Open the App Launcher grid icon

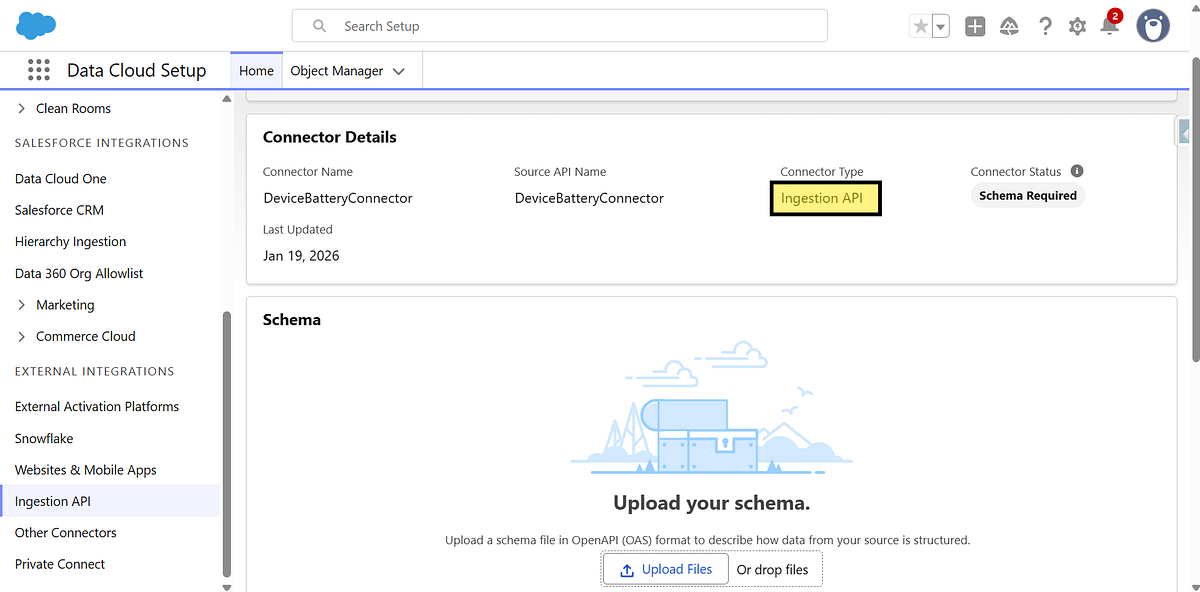point(39,70)
